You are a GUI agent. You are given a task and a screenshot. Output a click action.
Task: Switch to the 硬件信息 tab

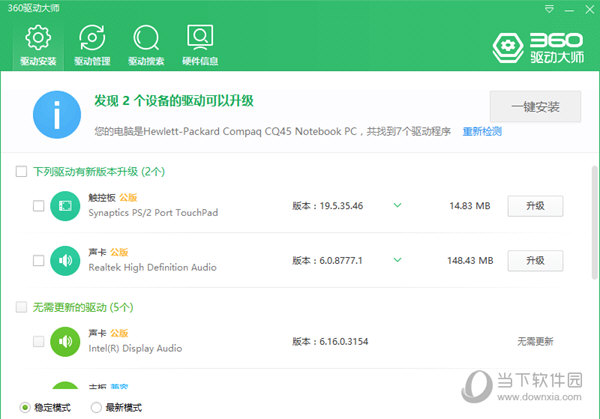[200, 45]
